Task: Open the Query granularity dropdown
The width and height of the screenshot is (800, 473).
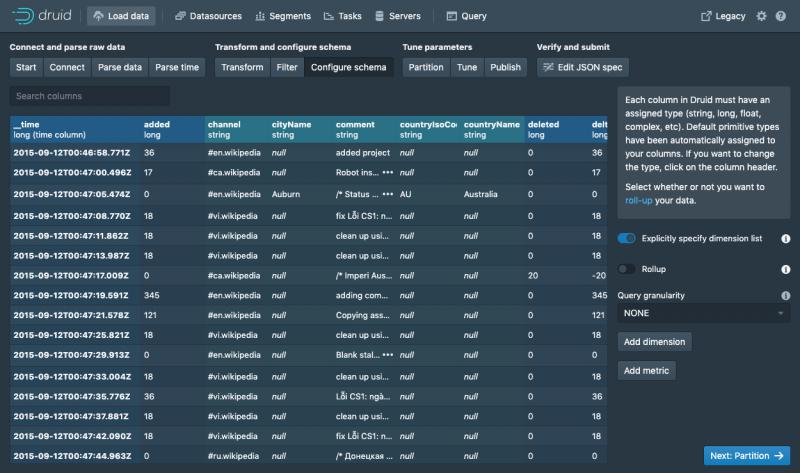Action: coord(703,314)
